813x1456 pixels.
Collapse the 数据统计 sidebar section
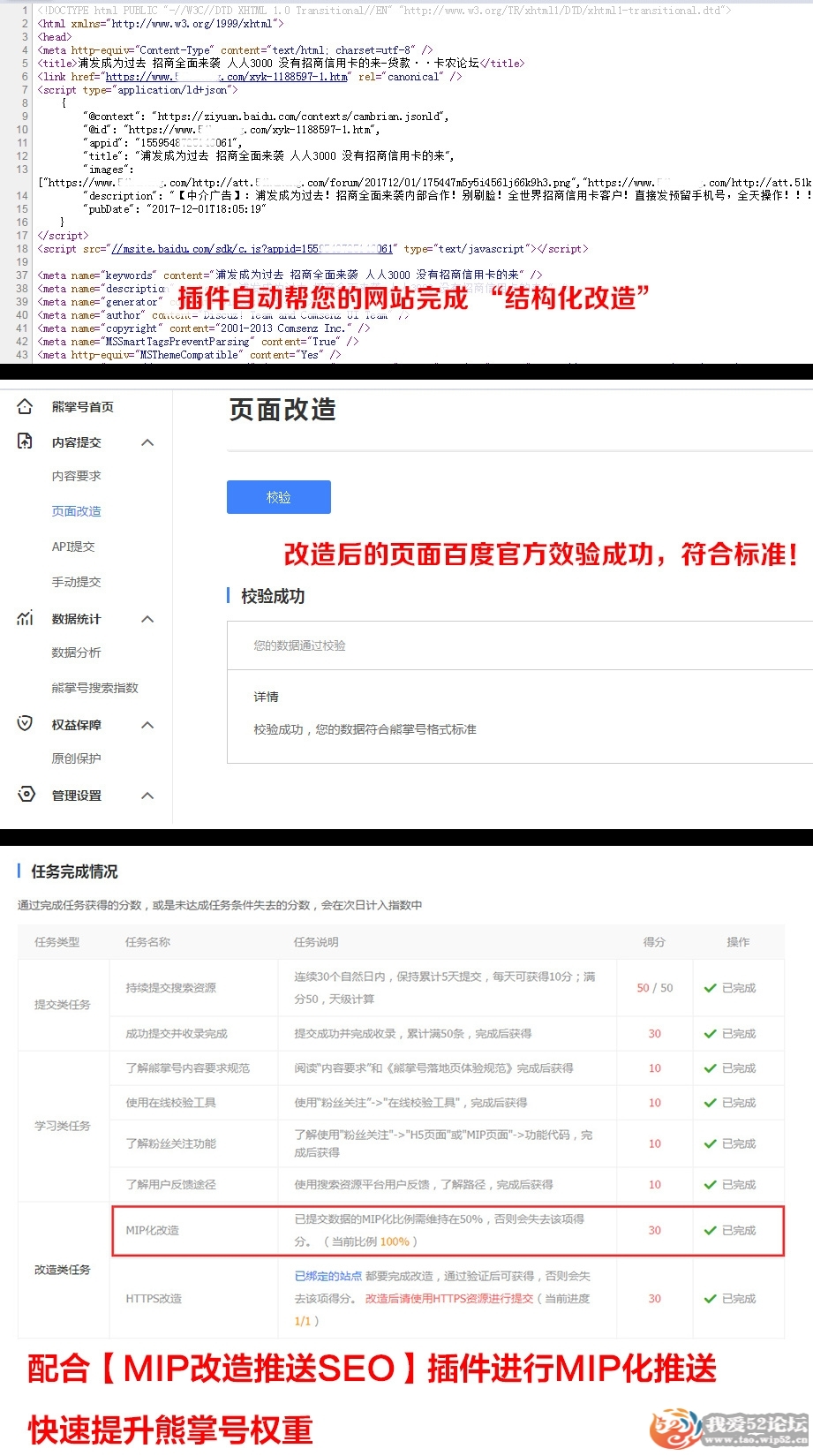[x=147, y=619]
